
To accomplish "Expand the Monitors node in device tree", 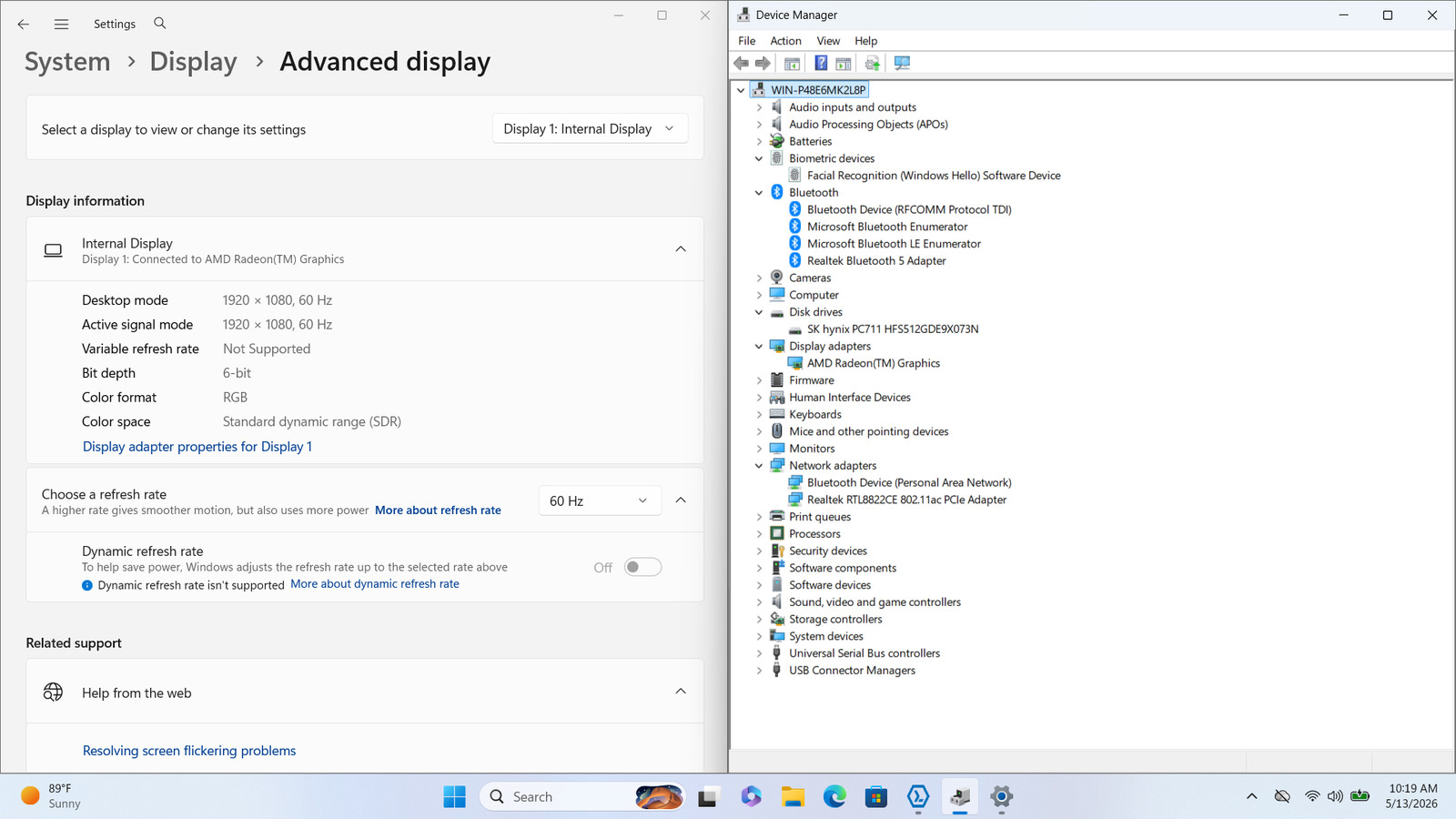I will (759, 449).
